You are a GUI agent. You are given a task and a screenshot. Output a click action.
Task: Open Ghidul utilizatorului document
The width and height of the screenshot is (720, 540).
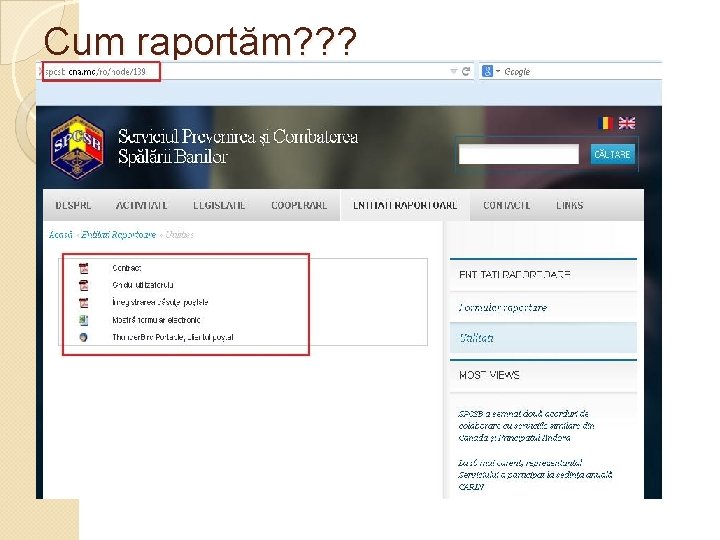pos(143,285)
